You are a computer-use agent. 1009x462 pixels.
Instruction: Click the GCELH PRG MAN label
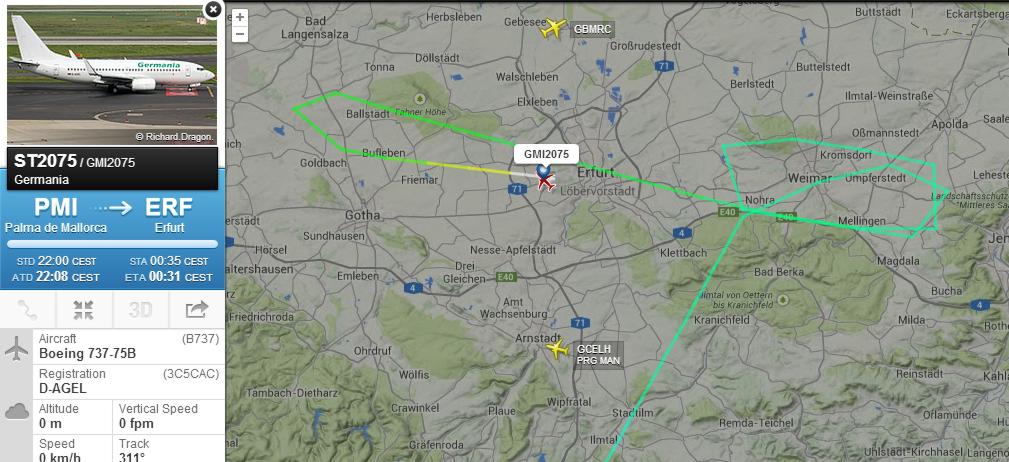(598, 355)
